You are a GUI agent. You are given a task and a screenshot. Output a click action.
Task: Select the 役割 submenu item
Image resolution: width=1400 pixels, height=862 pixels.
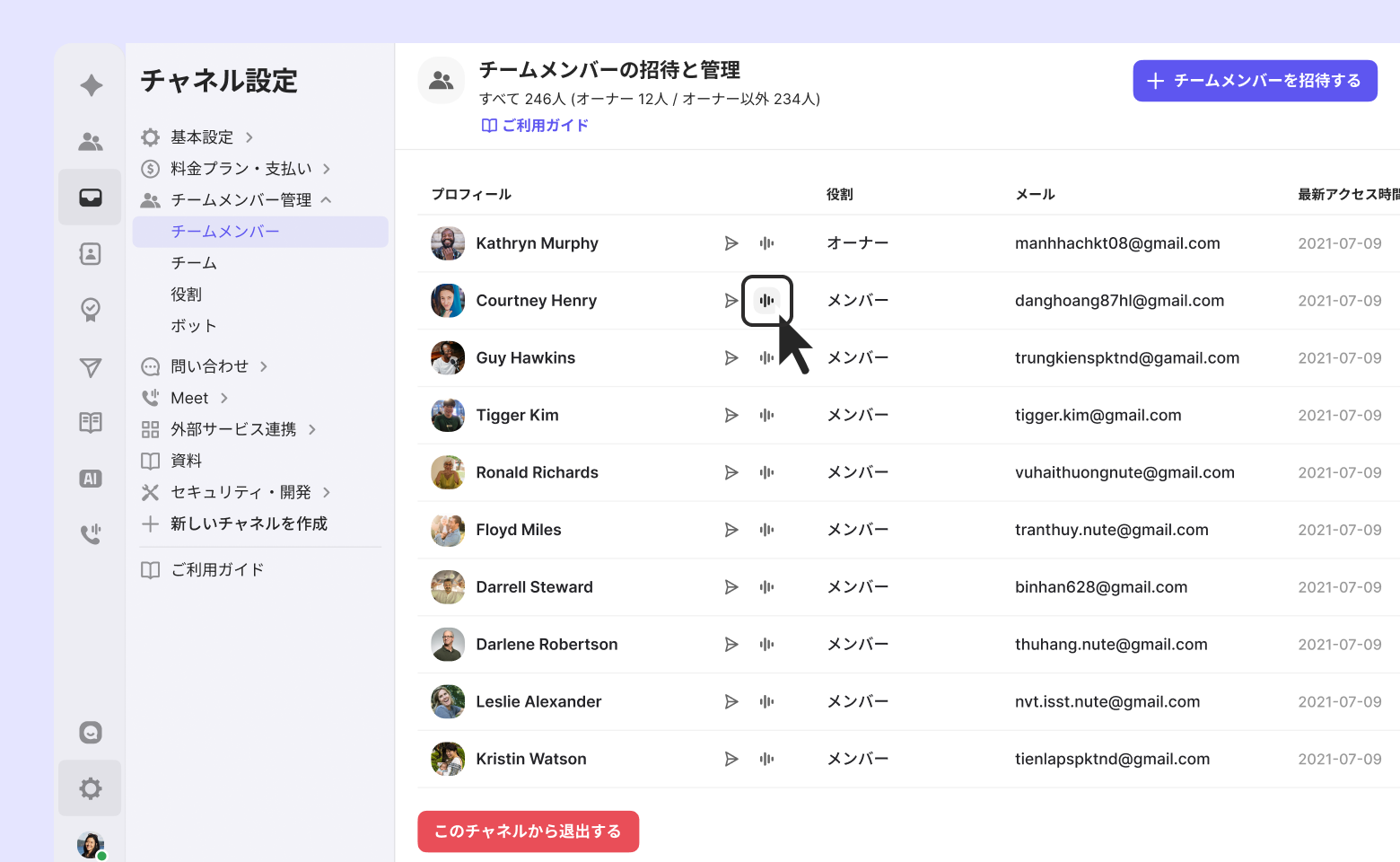coord(187,295)
